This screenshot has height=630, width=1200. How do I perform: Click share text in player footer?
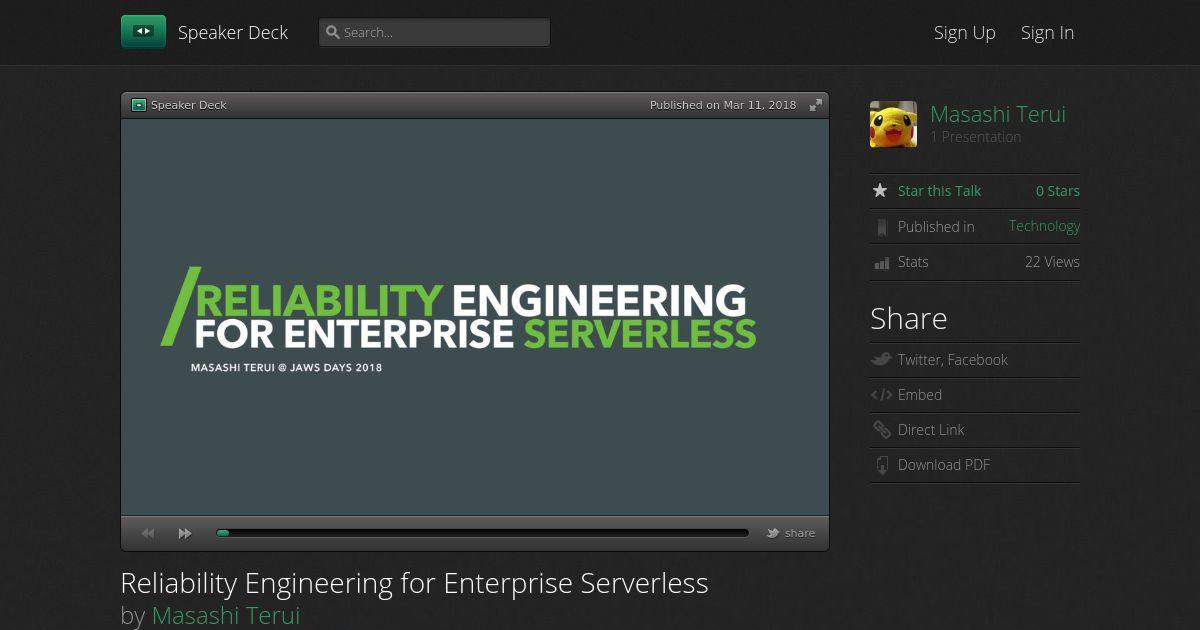[800, 533]
